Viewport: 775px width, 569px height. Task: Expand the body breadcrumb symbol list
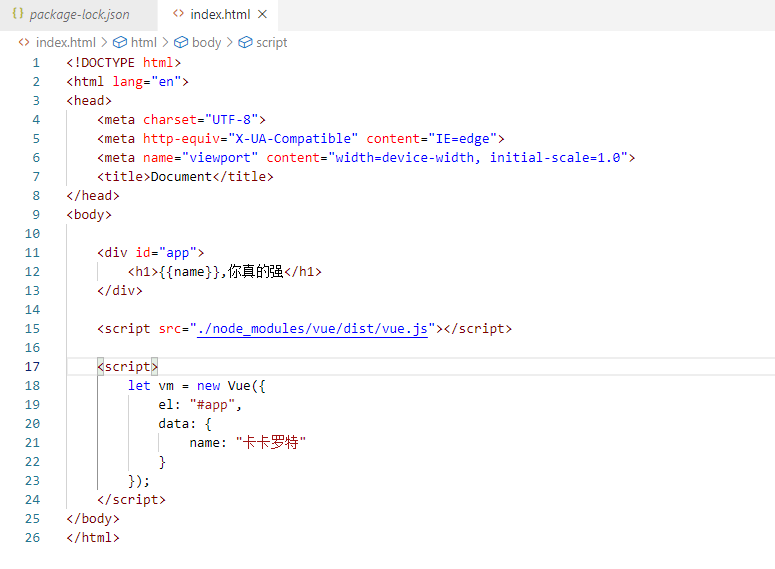click(206, 43)
